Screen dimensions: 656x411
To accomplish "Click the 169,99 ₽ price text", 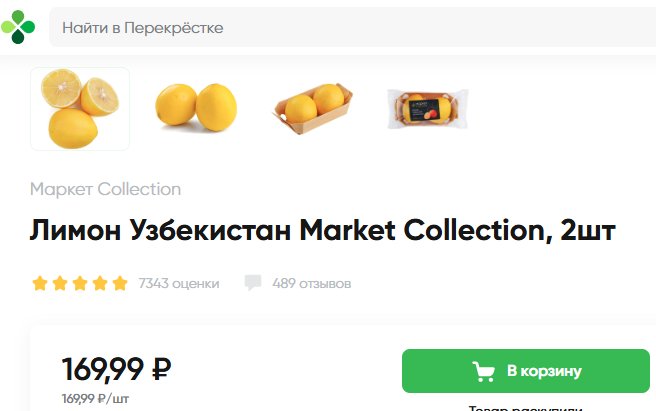I will coord(117,369).
